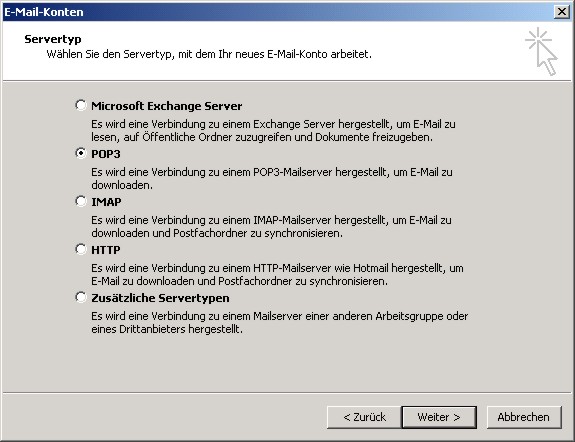Close the E-Mail-Konten dialog with X
The width and height of the screenshot is (575, 442).
pyautogui.click(x=561, y=12)
